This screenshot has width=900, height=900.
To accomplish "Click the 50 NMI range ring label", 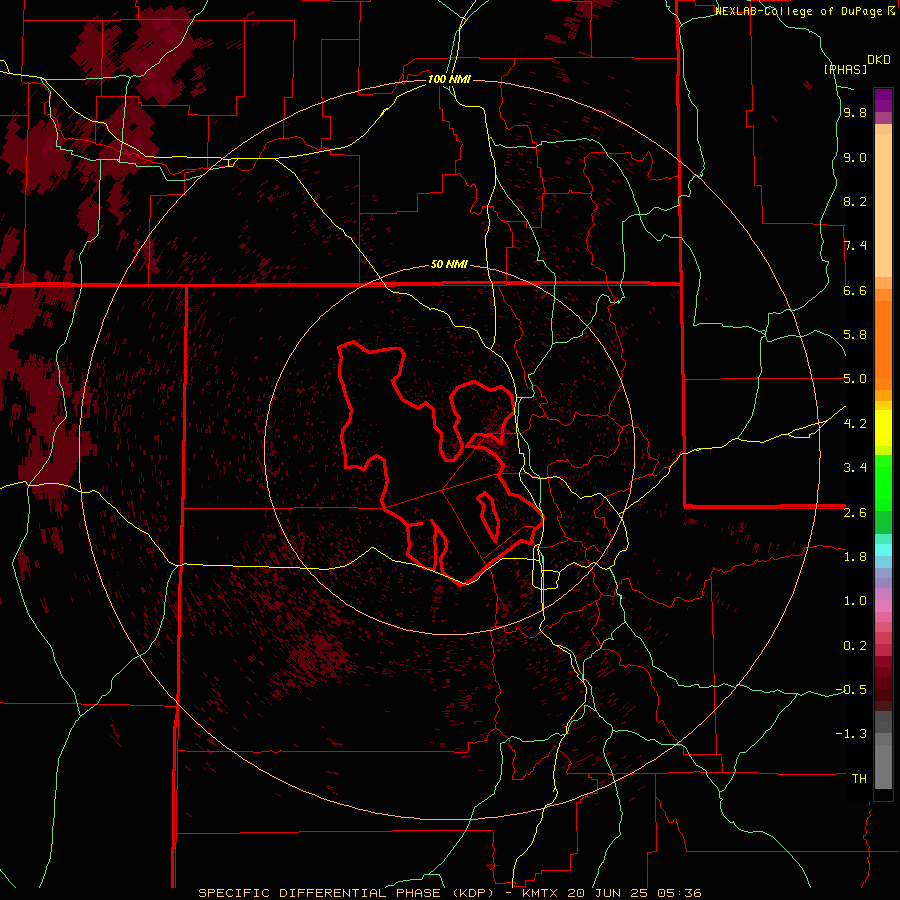I will (x=449, y=264).
